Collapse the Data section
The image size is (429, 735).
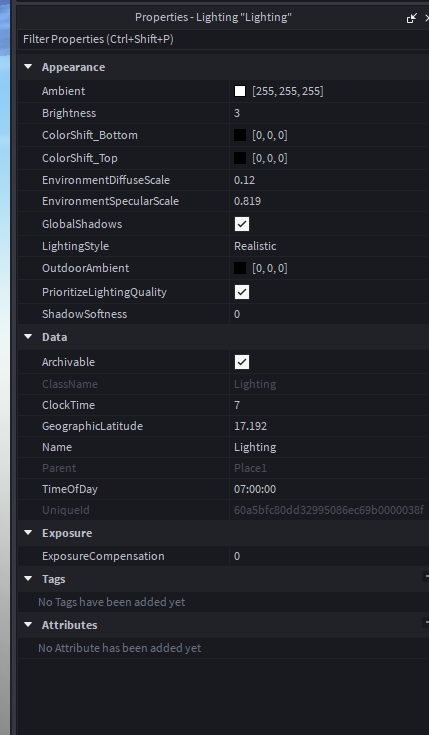click(28, 337)
